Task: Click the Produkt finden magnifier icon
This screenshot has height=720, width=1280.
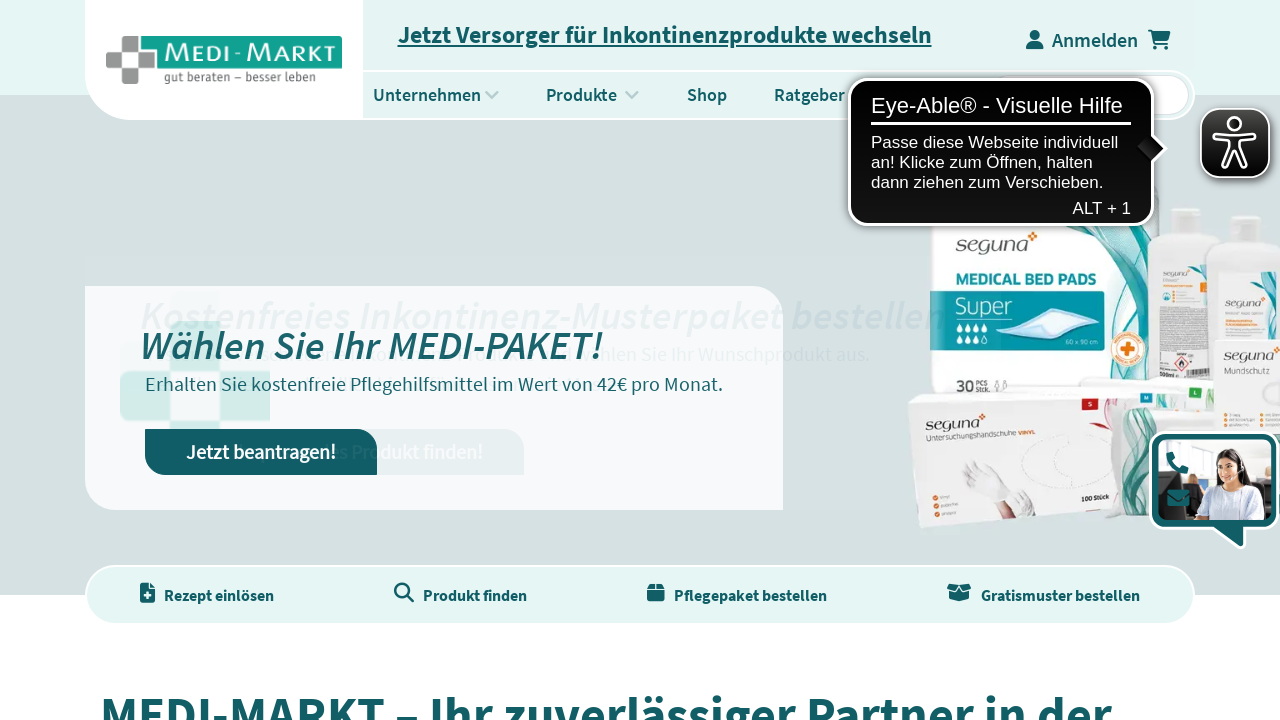Action: coord(404,593)
